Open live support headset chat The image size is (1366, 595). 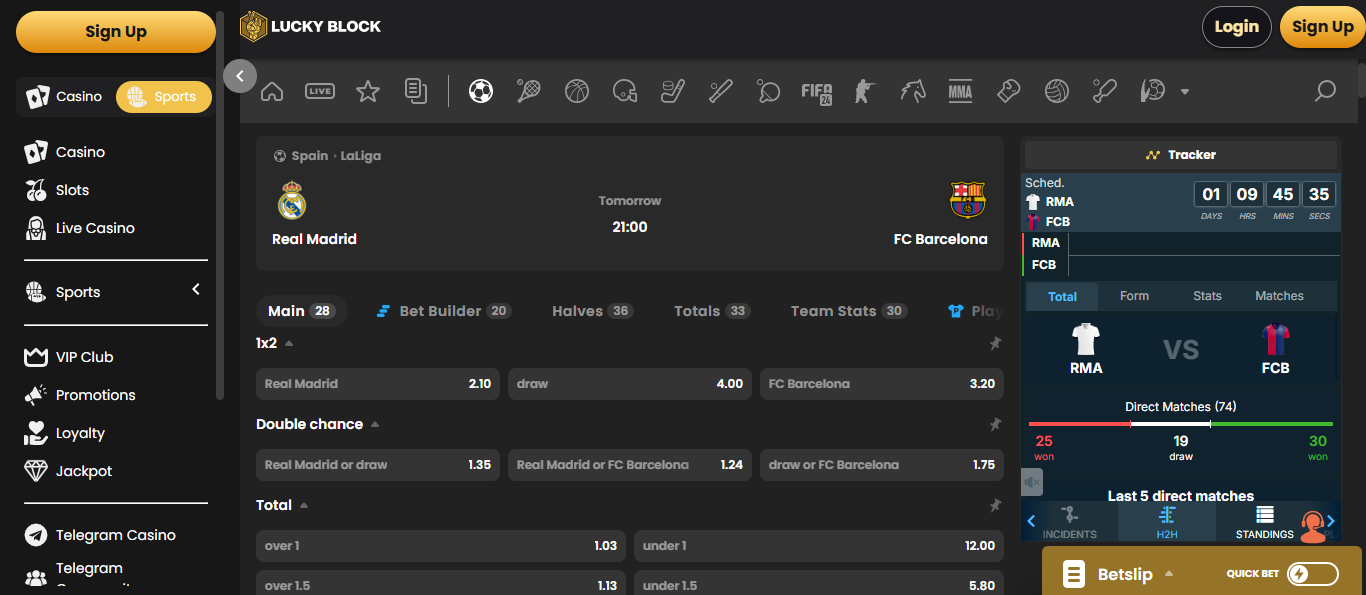click(1313, 525)
